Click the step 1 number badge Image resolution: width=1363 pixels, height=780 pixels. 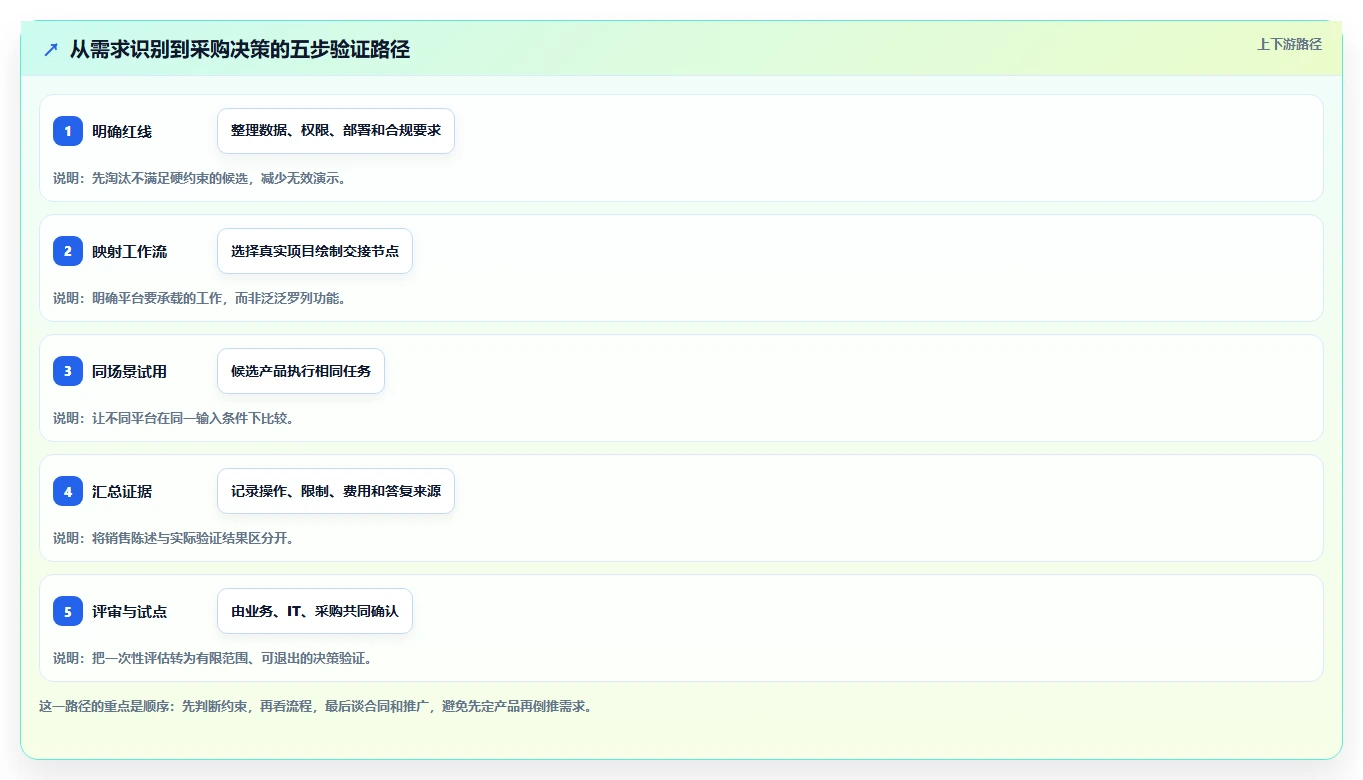click(68, 131)
